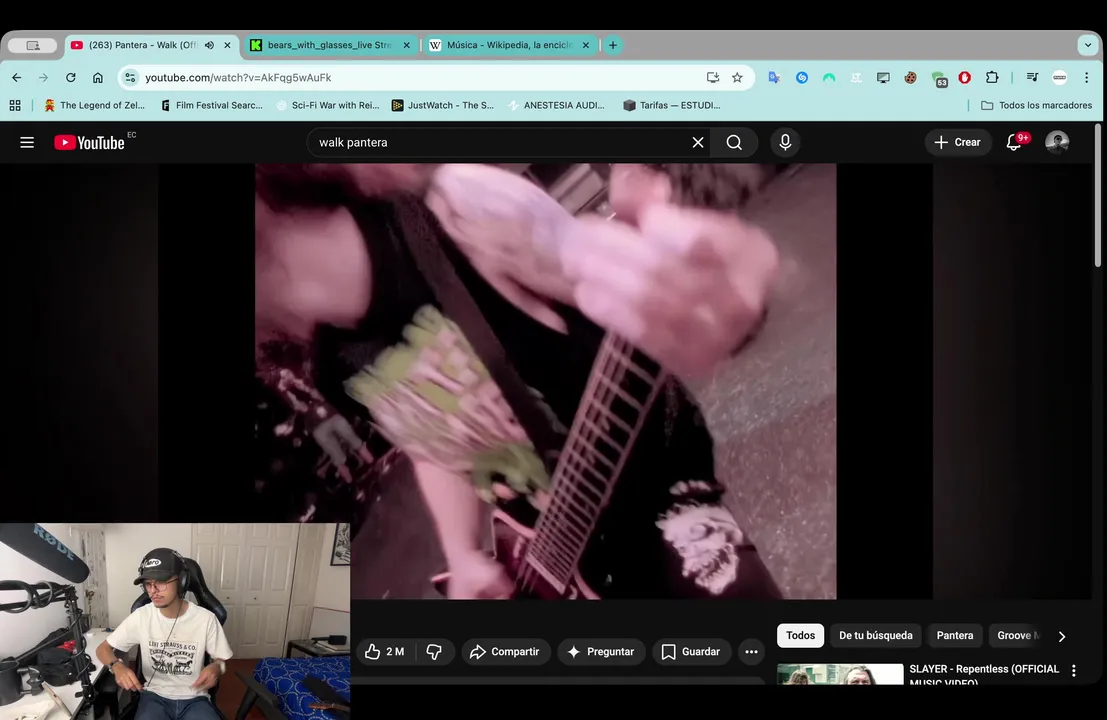Select the De tu búsqueda chip
Viewport: 1107px width, 720px height.
875,635
